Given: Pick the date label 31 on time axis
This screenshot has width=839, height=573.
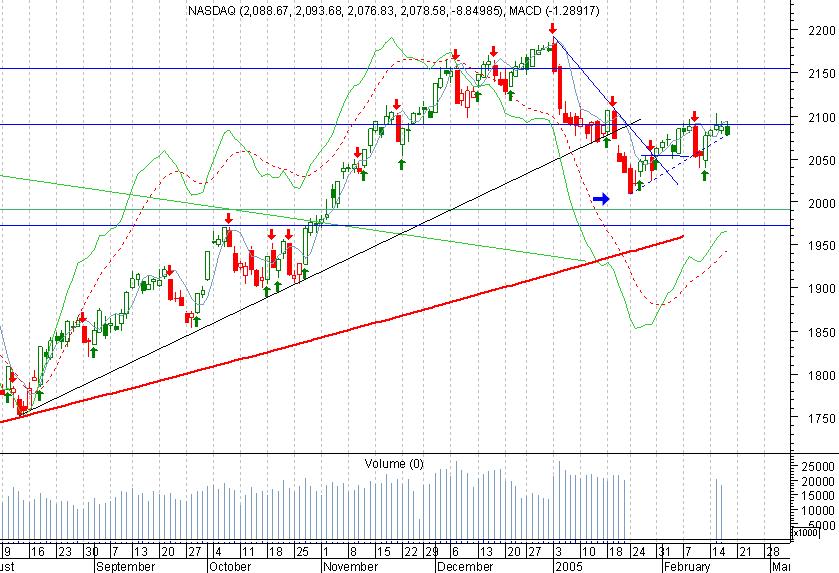Looking at the screenshot, I should 665,552.
